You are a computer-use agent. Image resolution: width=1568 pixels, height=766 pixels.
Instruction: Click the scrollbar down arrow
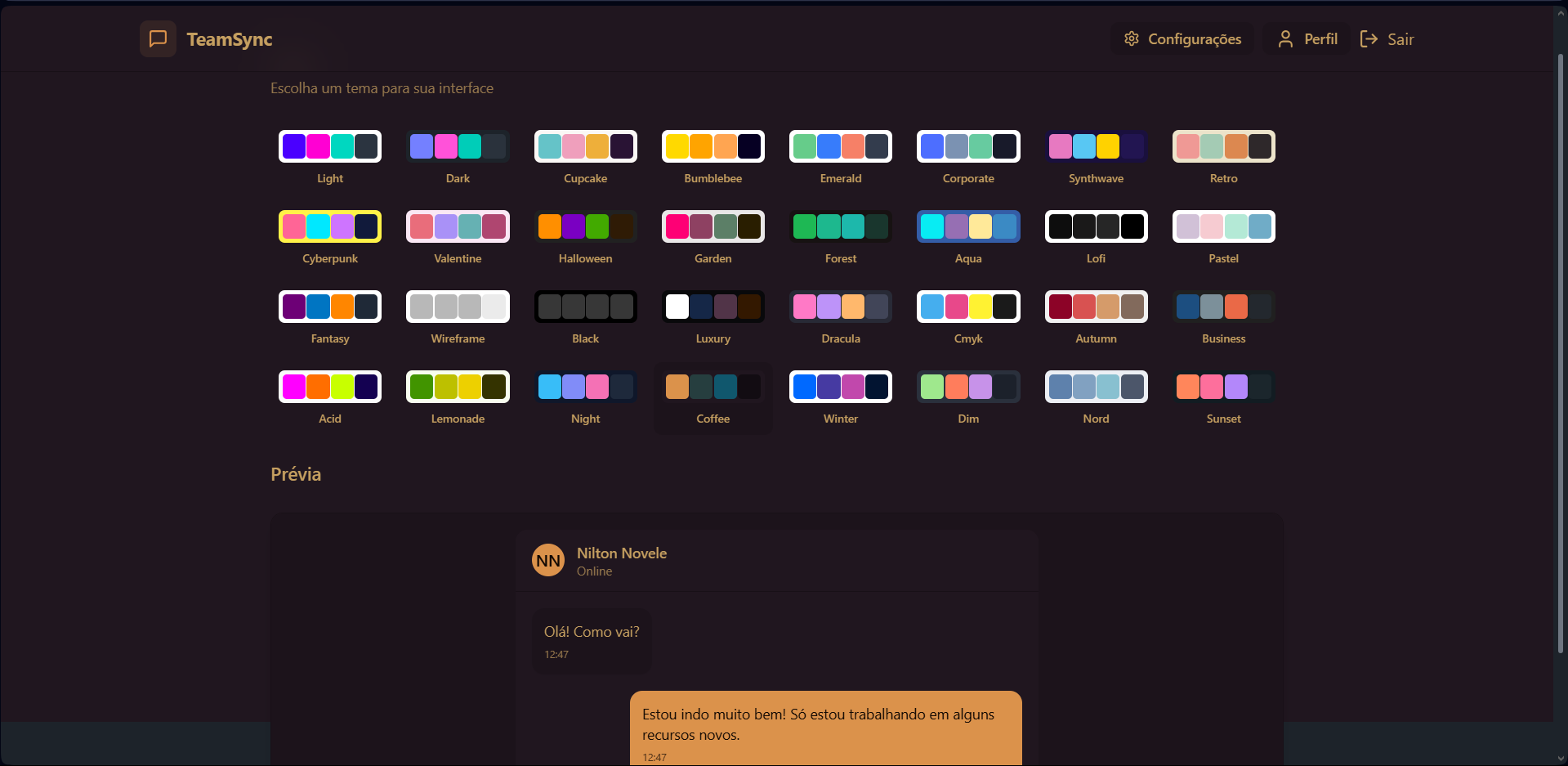click(1560, 758)
